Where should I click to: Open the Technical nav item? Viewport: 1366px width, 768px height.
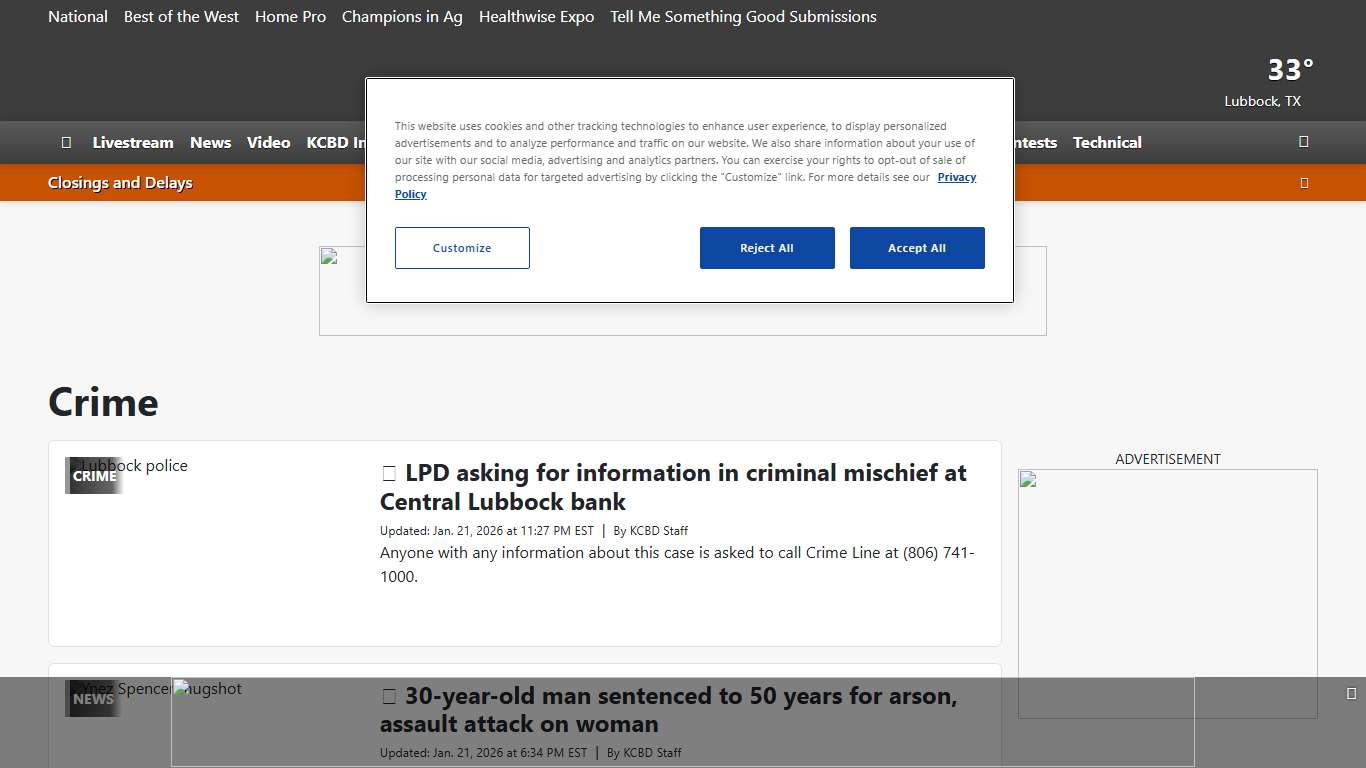(1106, 142)
